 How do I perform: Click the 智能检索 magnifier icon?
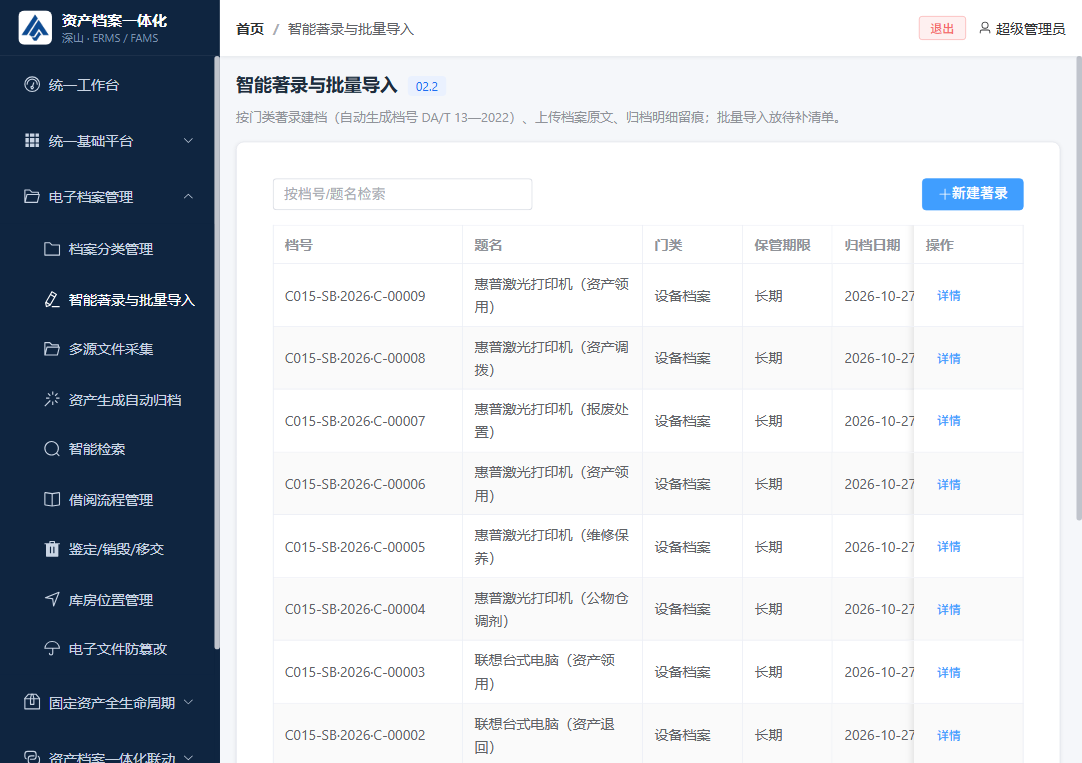[52, 449]
